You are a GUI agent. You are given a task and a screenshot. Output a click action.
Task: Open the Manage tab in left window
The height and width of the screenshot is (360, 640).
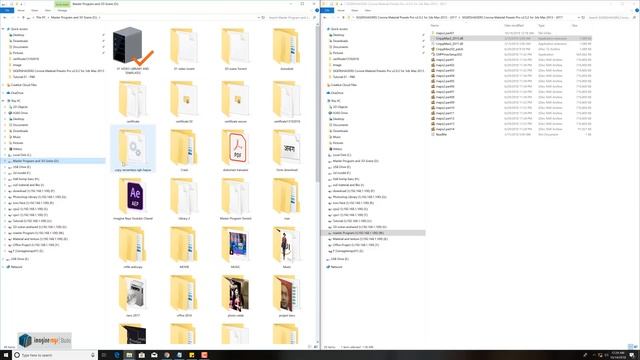coord(62,10)
